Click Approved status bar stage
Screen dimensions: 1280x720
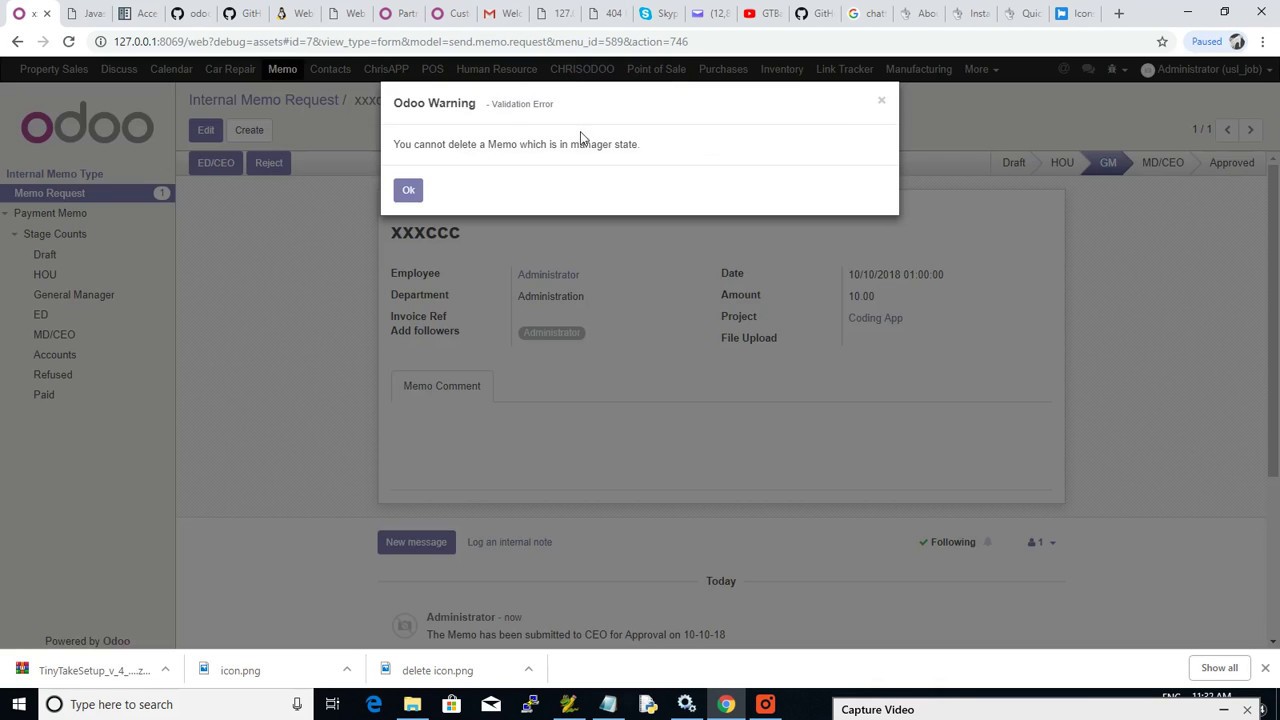point(1231,163)
